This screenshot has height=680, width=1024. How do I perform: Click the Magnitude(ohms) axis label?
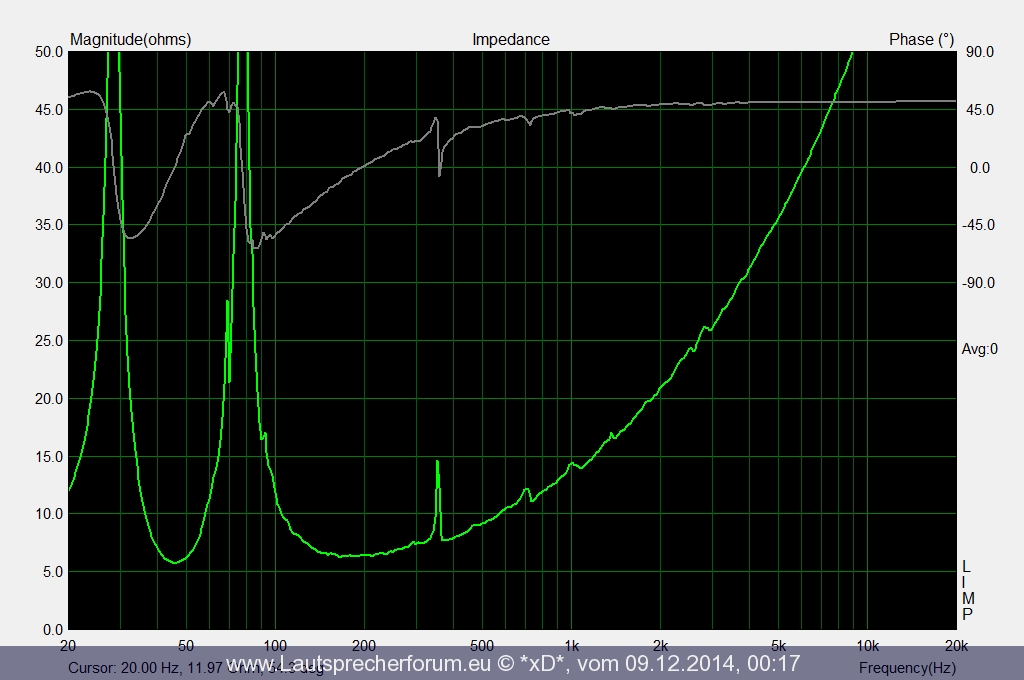(130, 40)
